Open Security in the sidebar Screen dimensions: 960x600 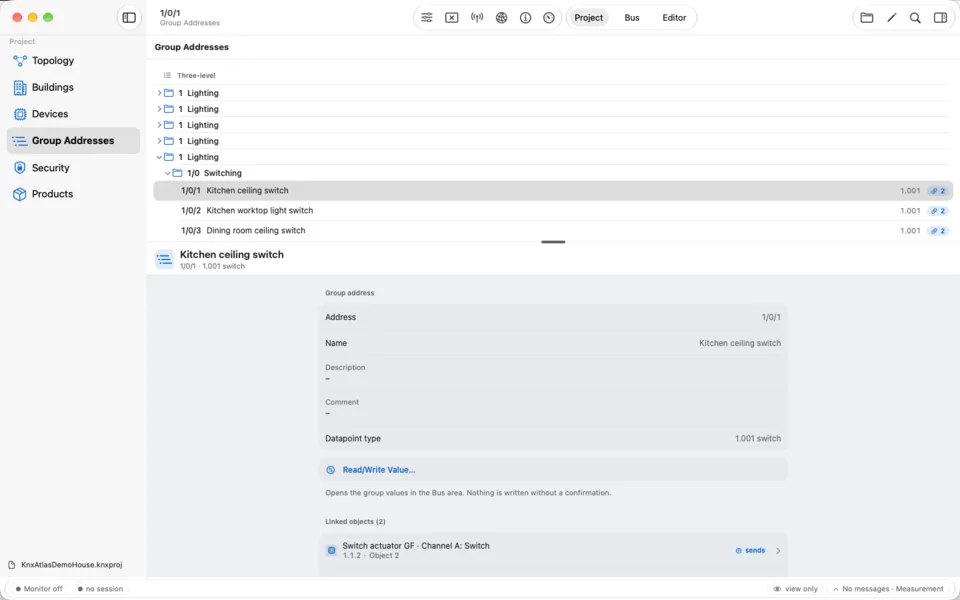pos(73,168)
